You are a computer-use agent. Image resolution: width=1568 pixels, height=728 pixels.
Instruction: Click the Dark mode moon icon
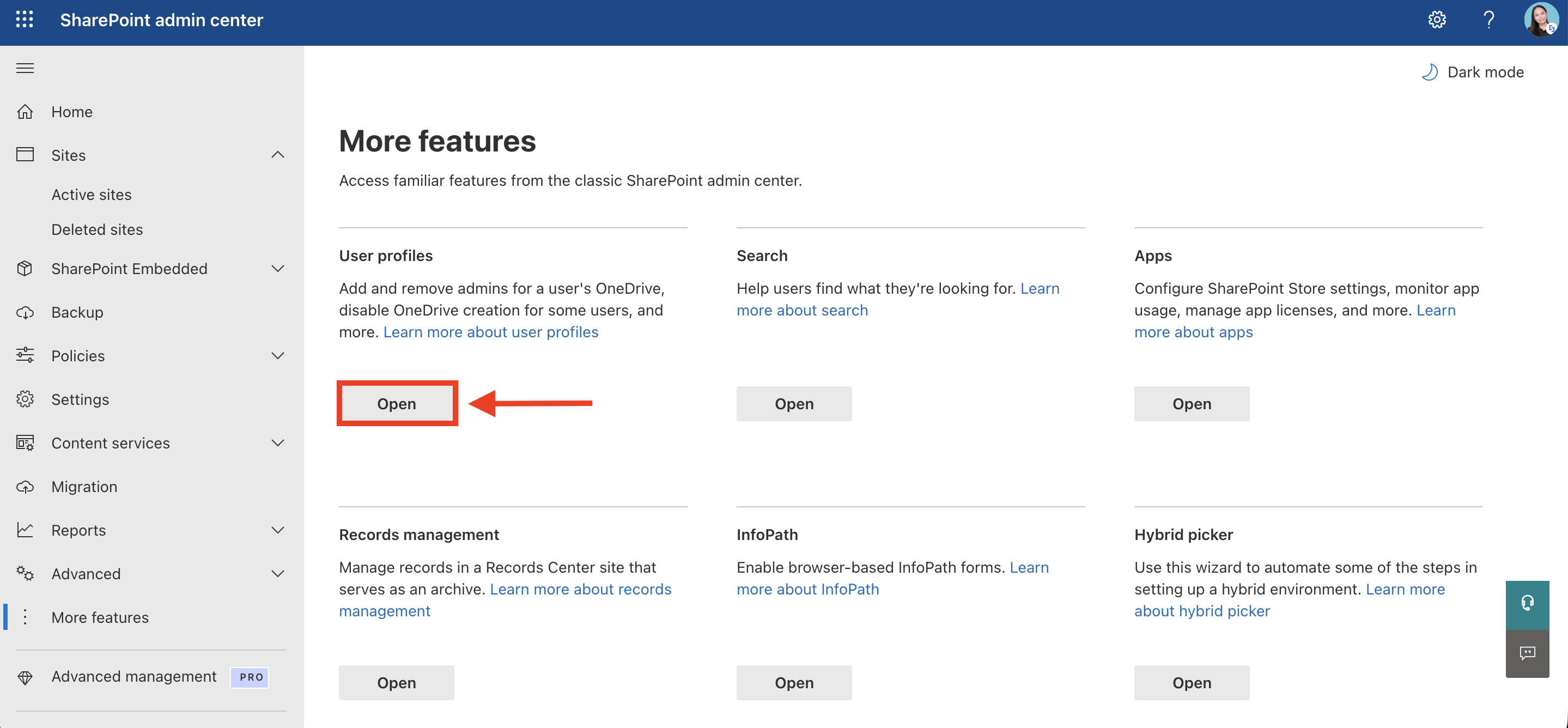click(x=1429, y=72)
